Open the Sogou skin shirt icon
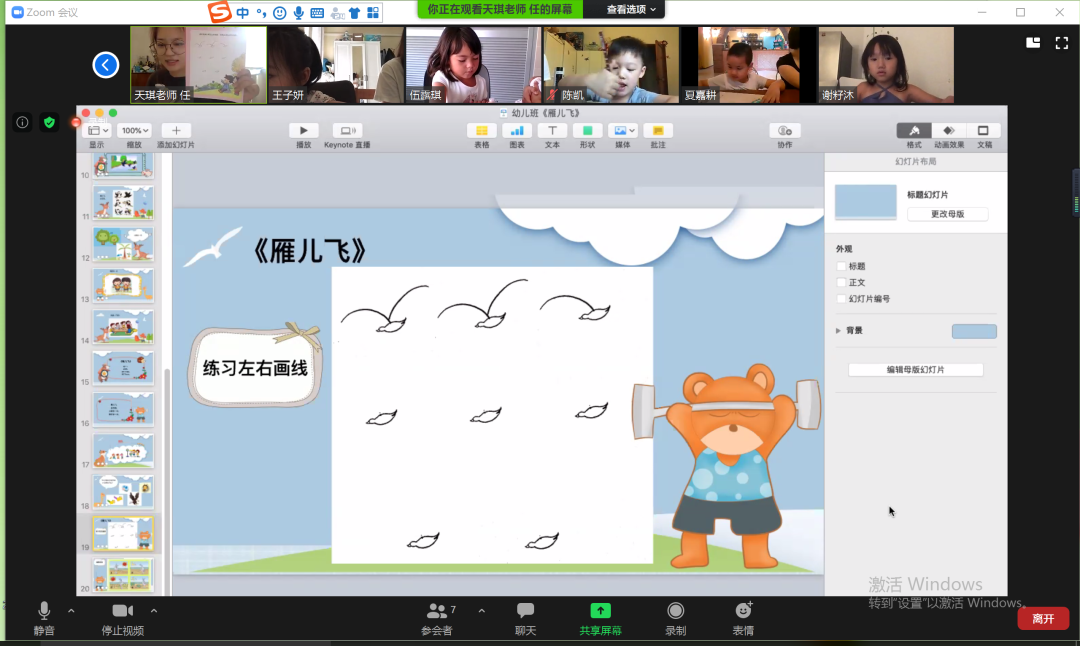 [x=354, y=12]
